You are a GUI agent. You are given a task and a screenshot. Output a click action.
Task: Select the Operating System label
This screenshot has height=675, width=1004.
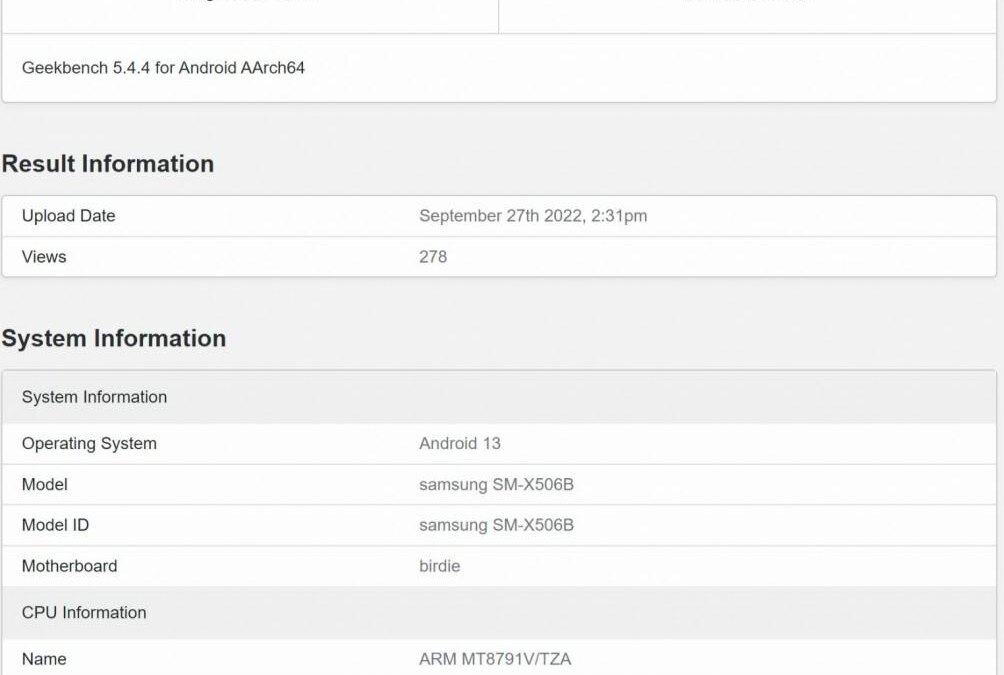click(x=89, y=444)
